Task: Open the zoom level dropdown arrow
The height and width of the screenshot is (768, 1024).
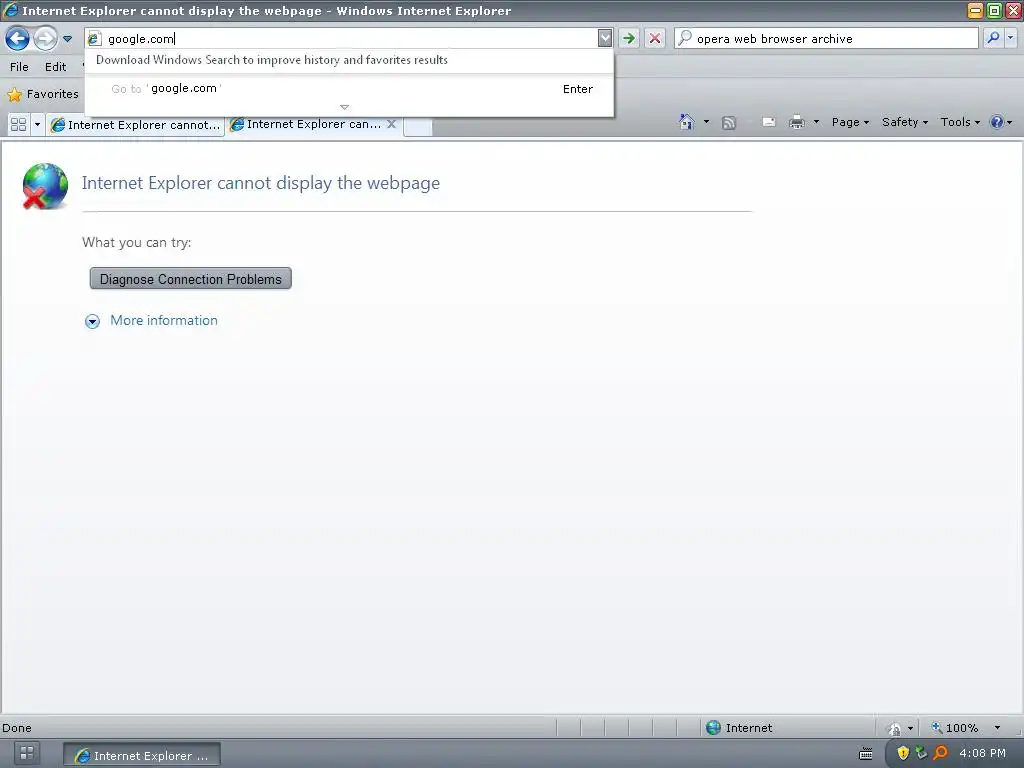Action: 997,728
